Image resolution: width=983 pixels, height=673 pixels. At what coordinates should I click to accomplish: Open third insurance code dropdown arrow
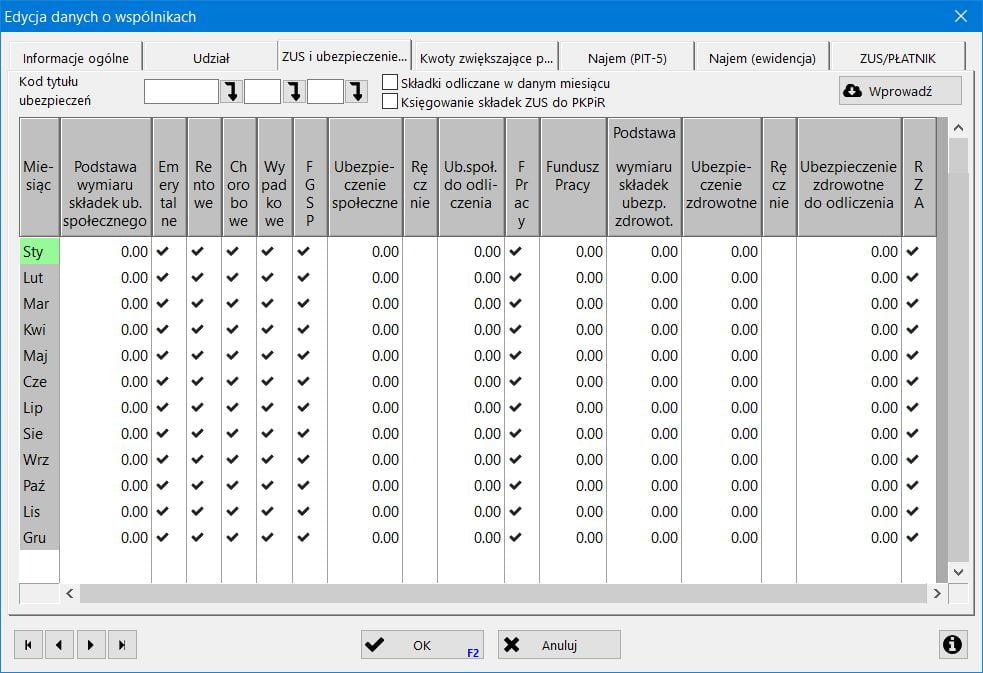[x=357, y=92]
